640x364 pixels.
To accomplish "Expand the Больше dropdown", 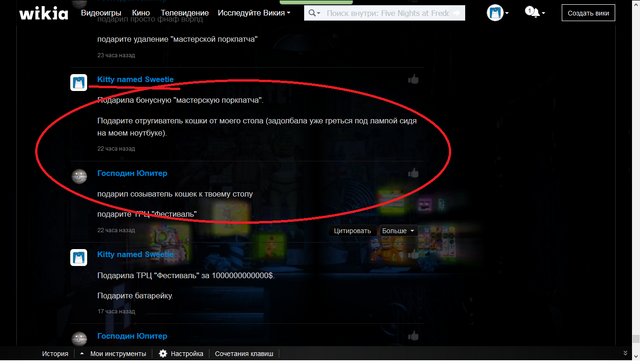I will (x=398, y=231).
